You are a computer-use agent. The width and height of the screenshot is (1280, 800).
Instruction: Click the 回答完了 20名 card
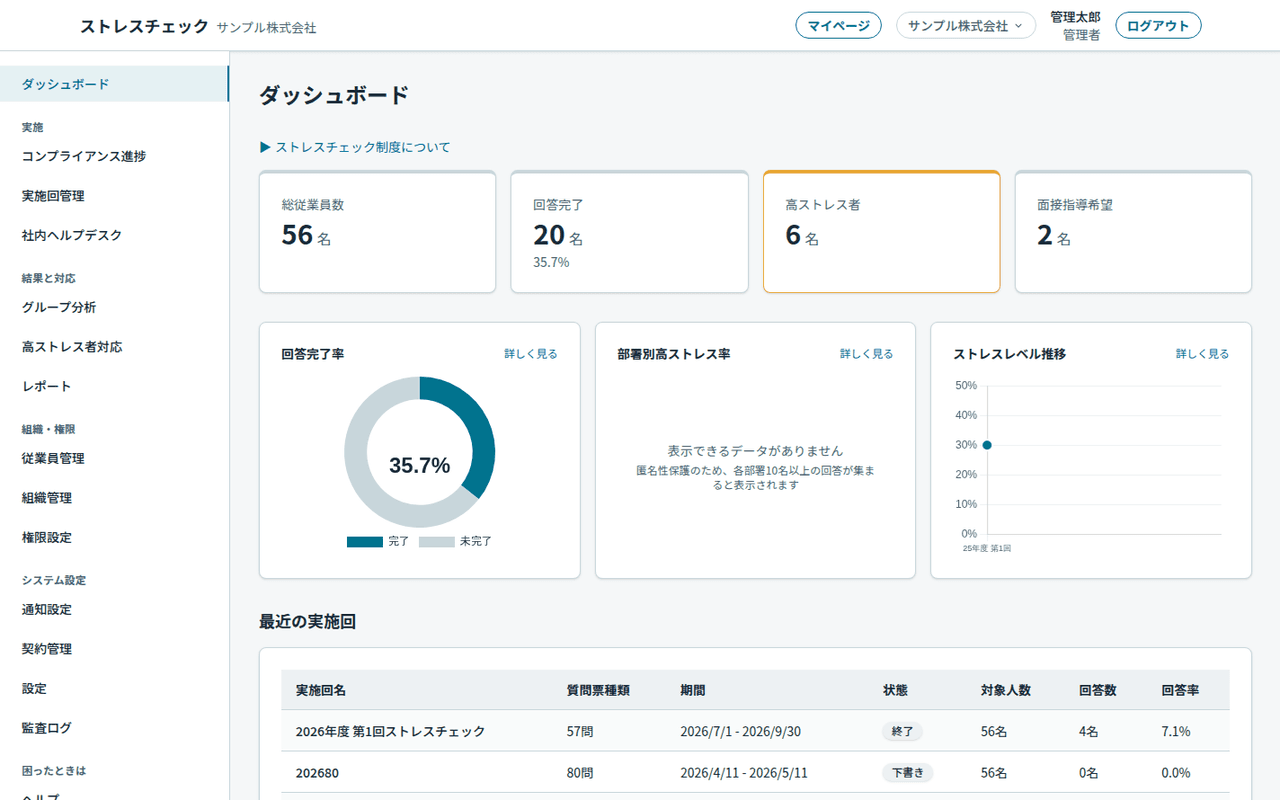coord(629,232)
